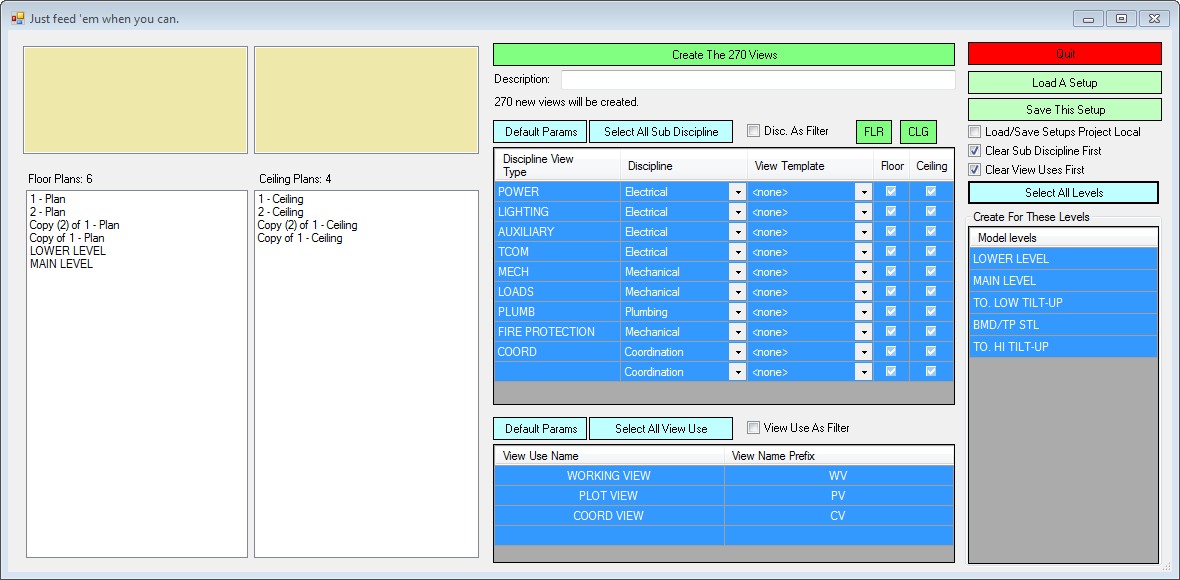
Task: Open View Template dropdown for FIRE PROTECTION row
Action: 863,332
